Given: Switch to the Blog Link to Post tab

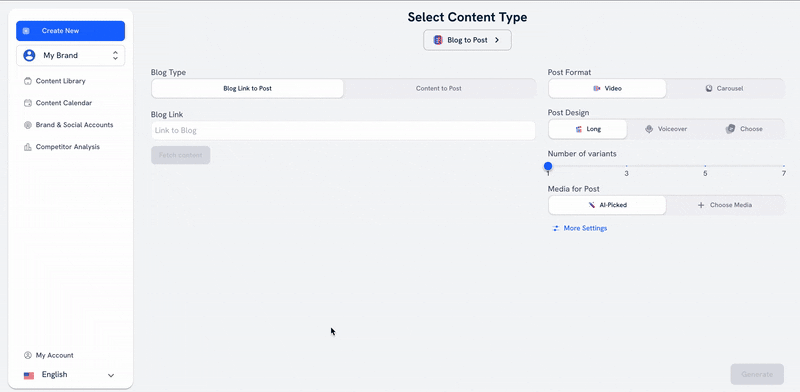Looking at the screenshot, I should (247, 88).
